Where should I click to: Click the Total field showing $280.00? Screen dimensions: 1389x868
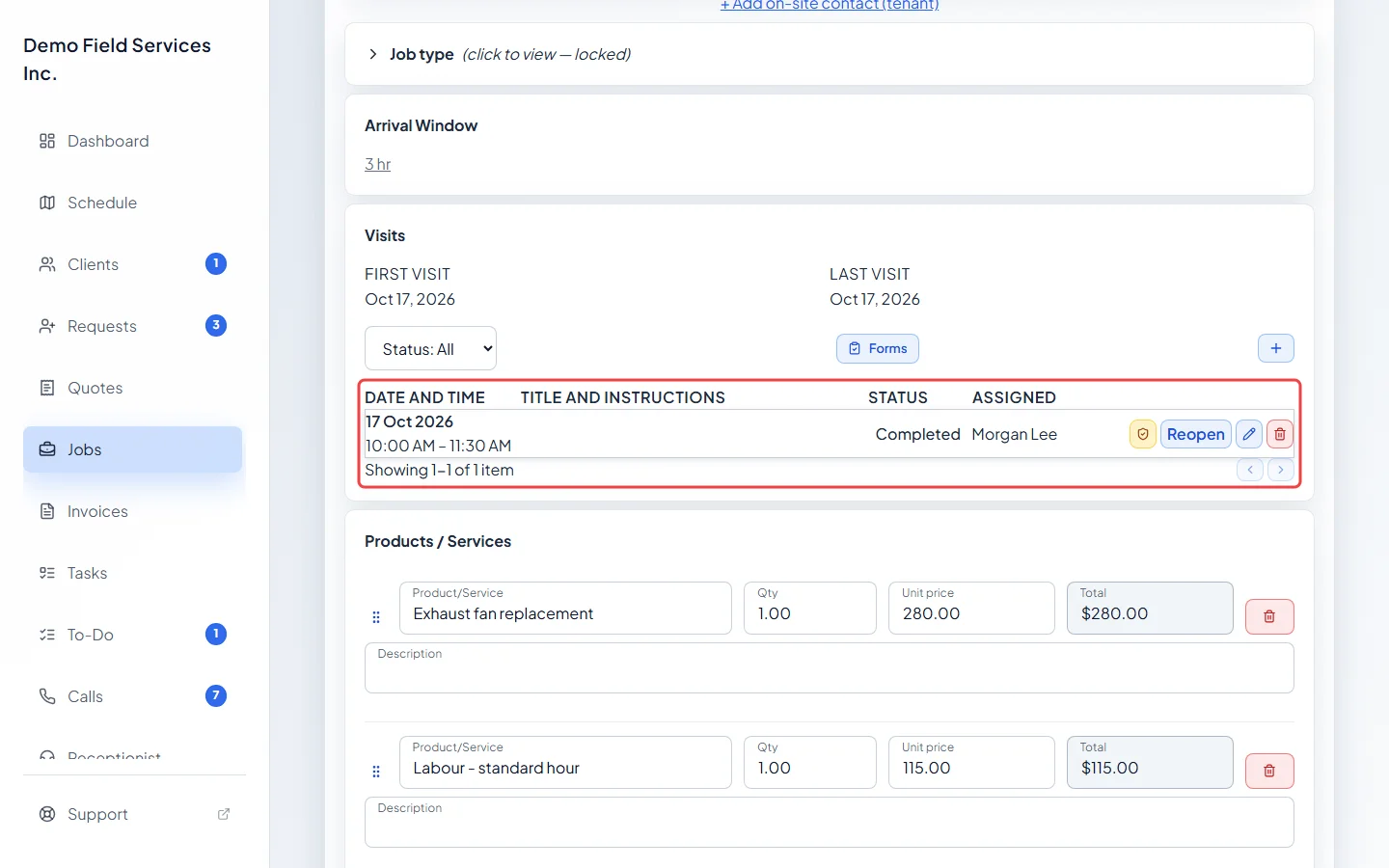1150,608
